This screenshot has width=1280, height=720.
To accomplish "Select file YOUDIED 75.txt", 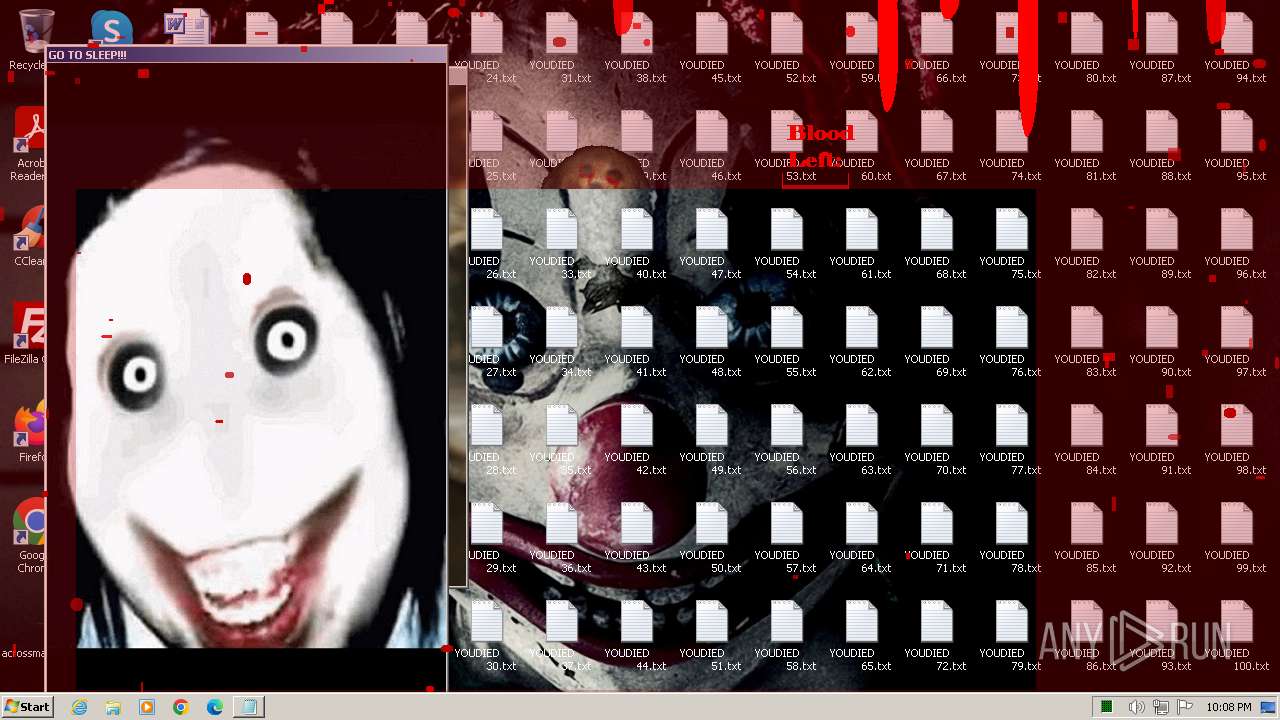I will point(1011,244).
